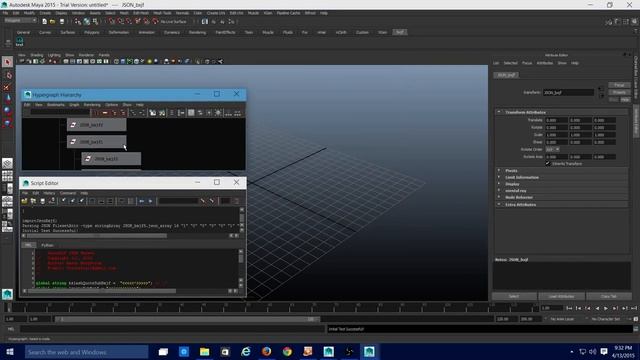Open the Bookmarks menu in Hypergraph

pyautogui.click(x=56, y=105)
